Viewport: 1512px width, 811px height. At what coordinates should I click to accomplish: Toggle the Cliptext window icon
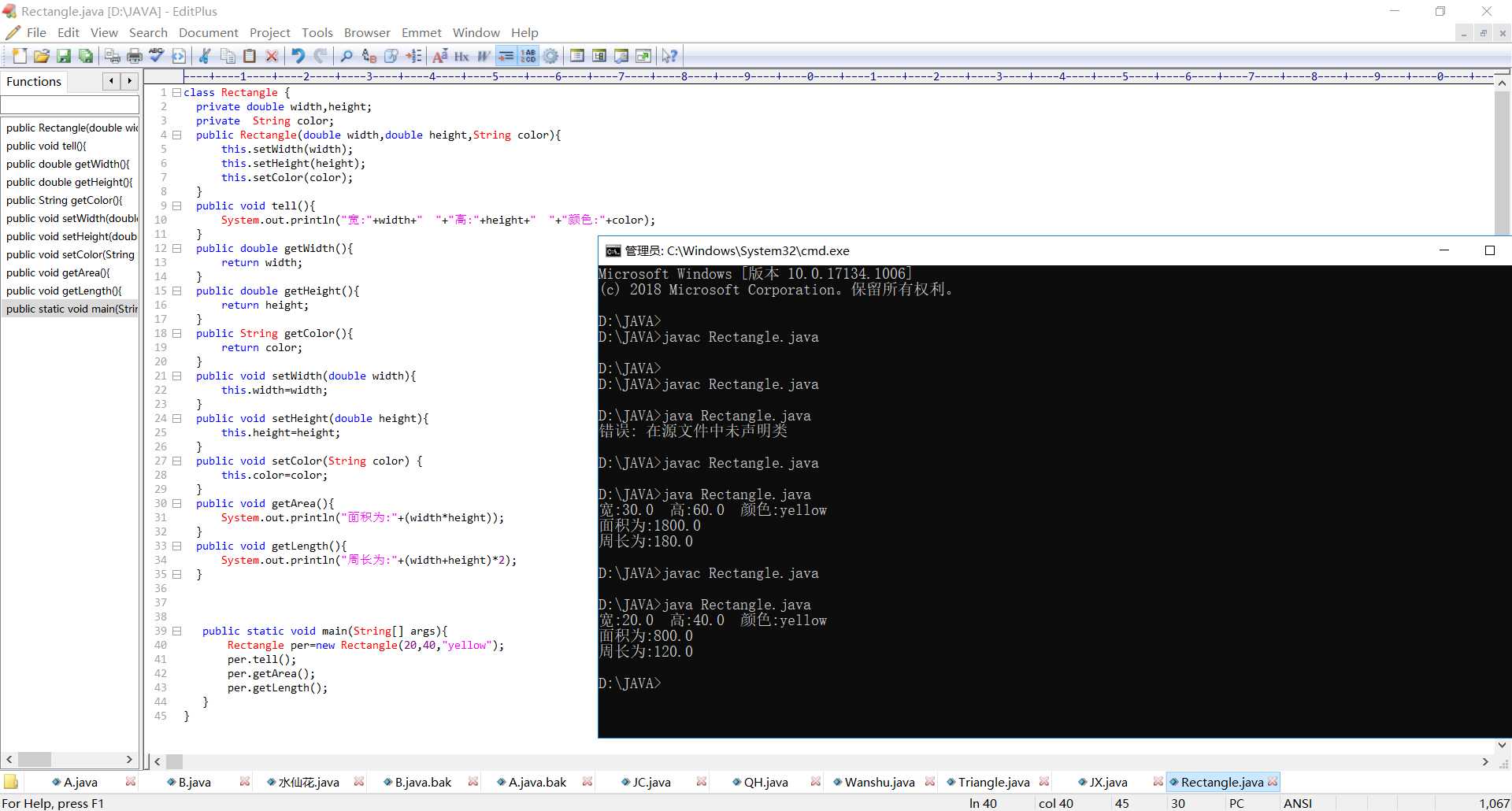599,56
